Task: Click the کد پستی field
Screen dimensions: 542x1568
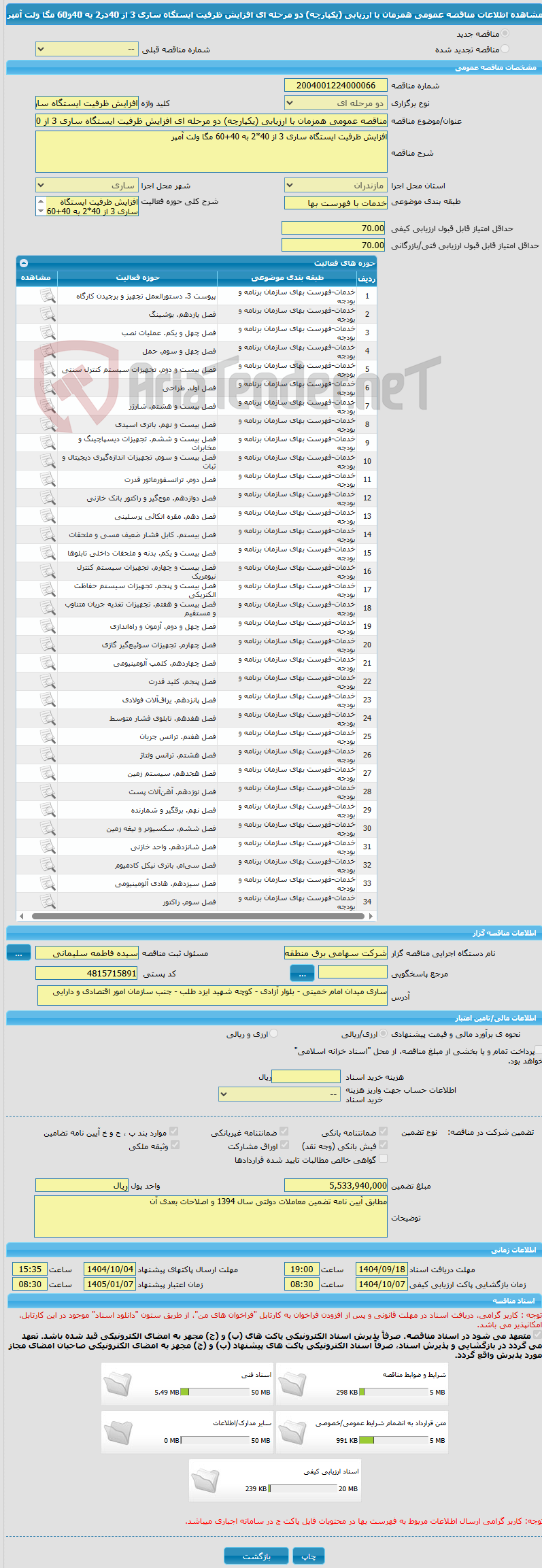Action: click(x=87, y=974)
